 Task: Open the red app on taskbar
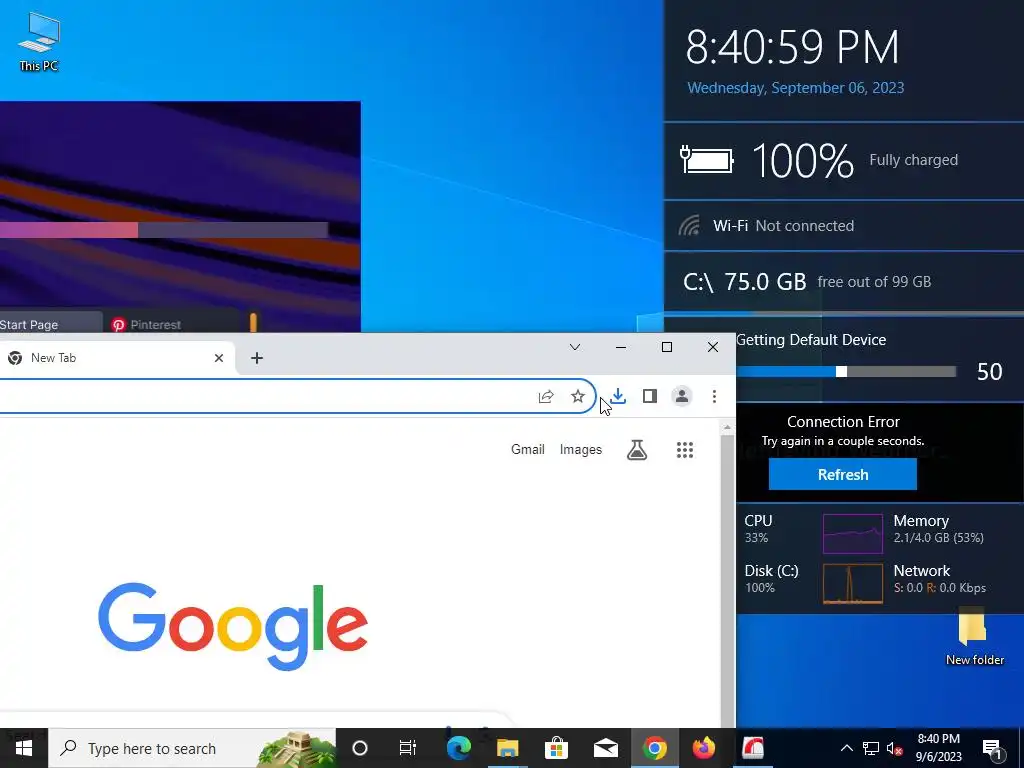pos(752,748)
